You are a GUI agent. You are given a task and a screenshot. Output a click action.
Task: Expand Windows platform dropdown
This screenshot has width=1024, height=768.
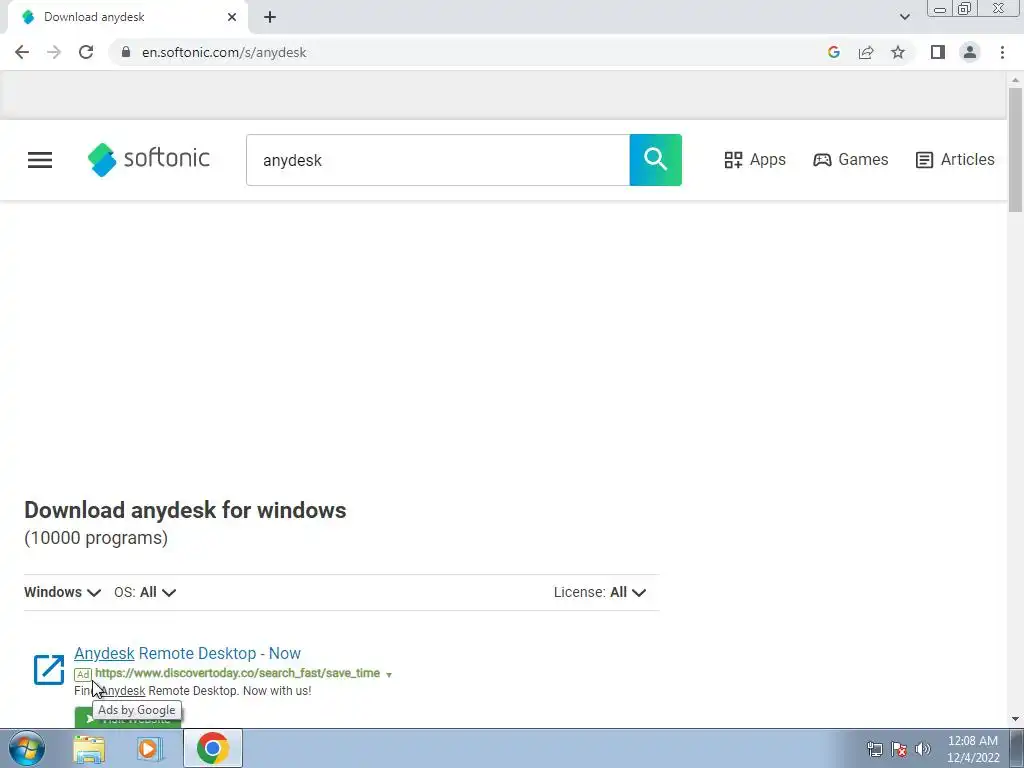63,592
